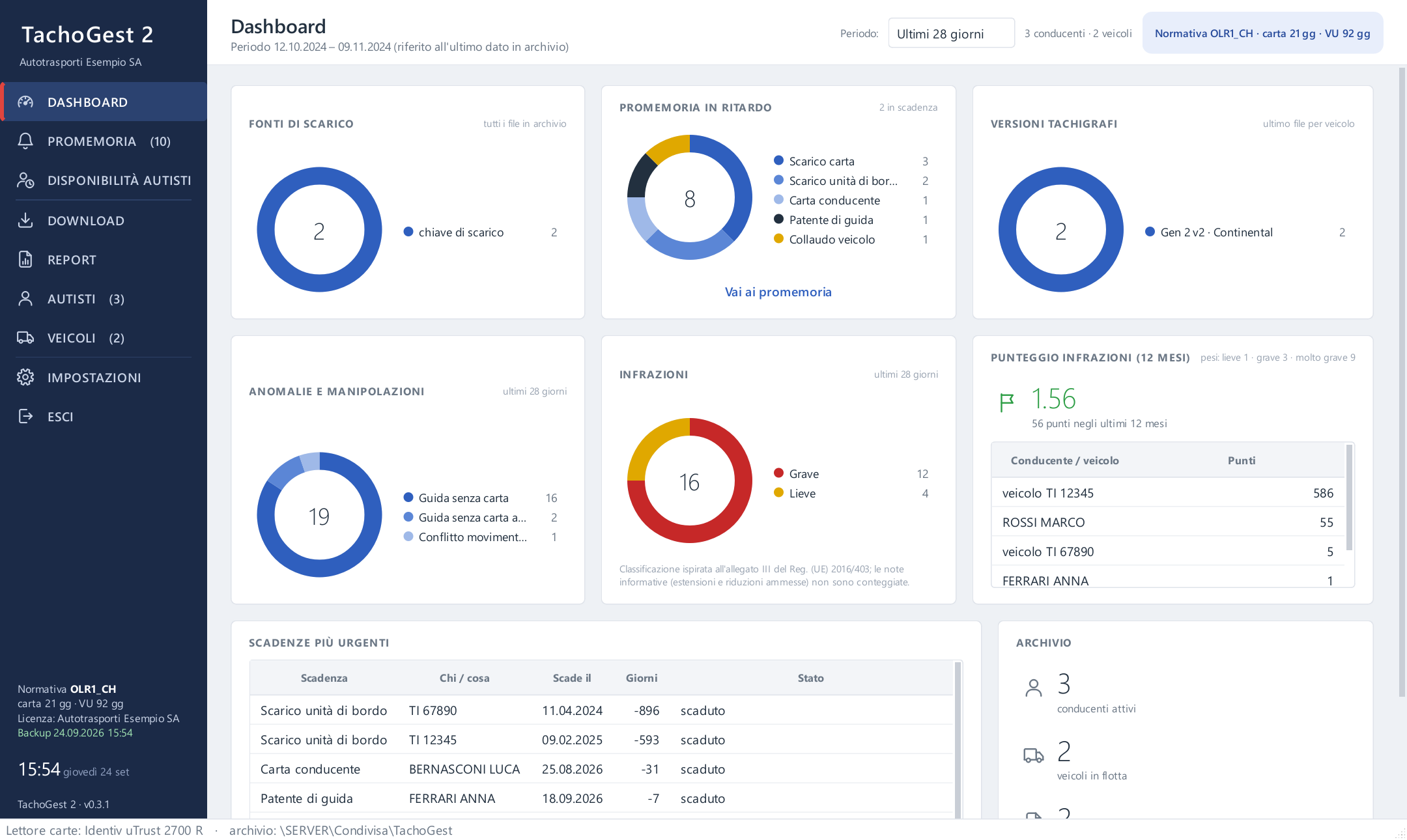Click the Download arrow icon

tap(25, 220)
